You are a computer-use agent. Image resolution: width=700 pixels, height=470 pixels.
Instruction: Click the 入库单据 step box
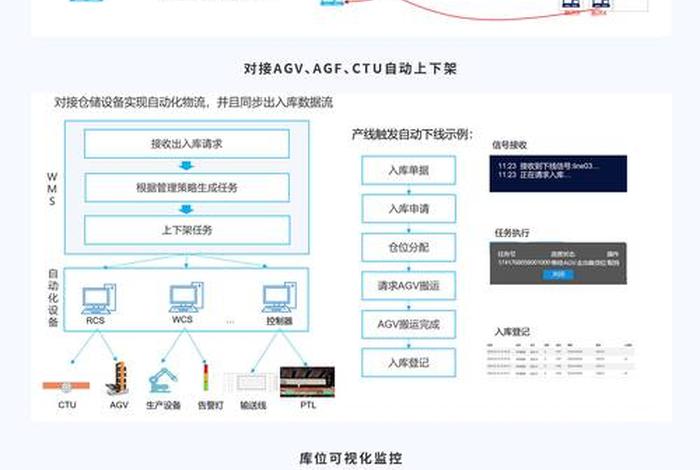[x=408, y=170]
